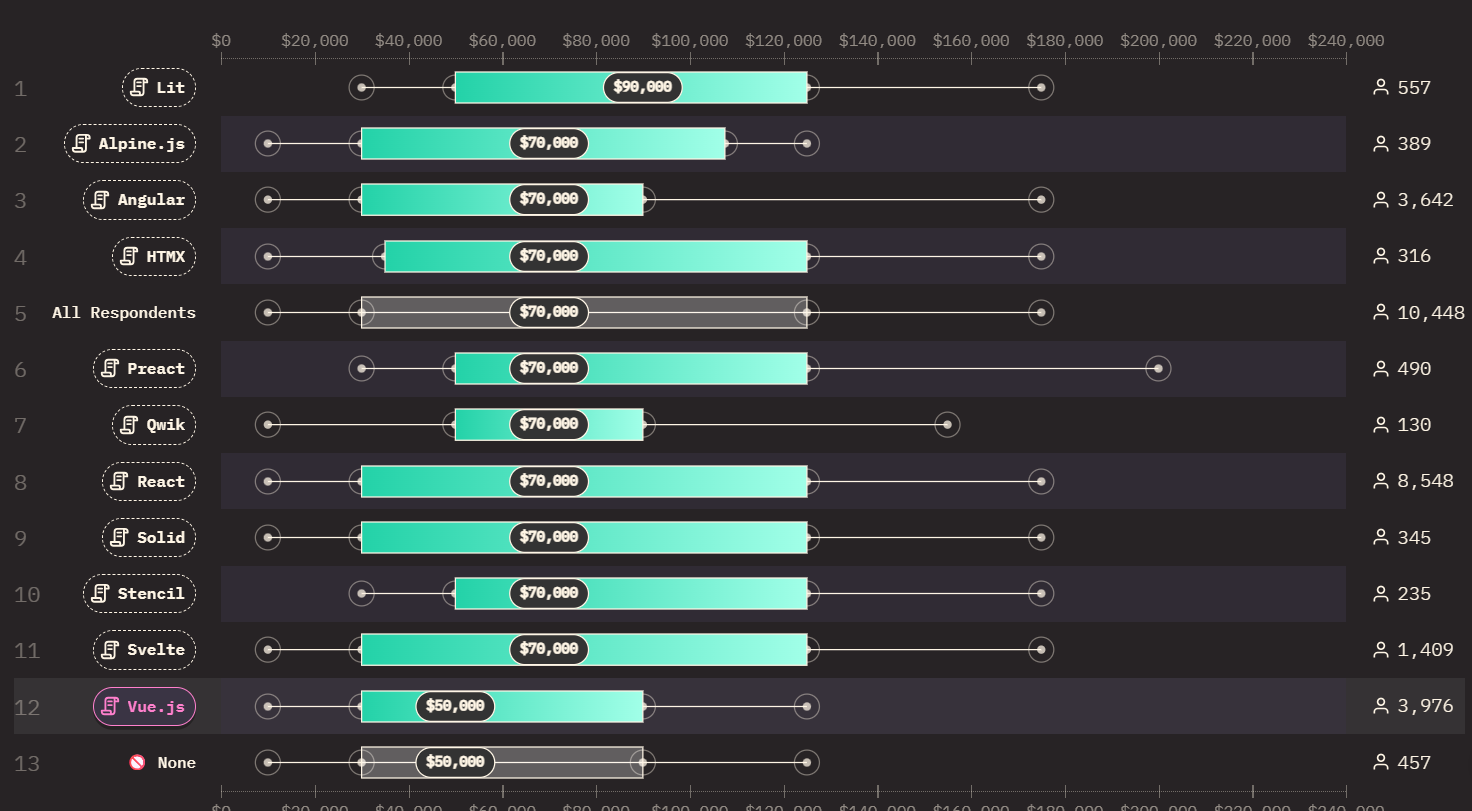Click the Stencil label button
This screenshot has width=1472, height=811.
tap(139, 593)
